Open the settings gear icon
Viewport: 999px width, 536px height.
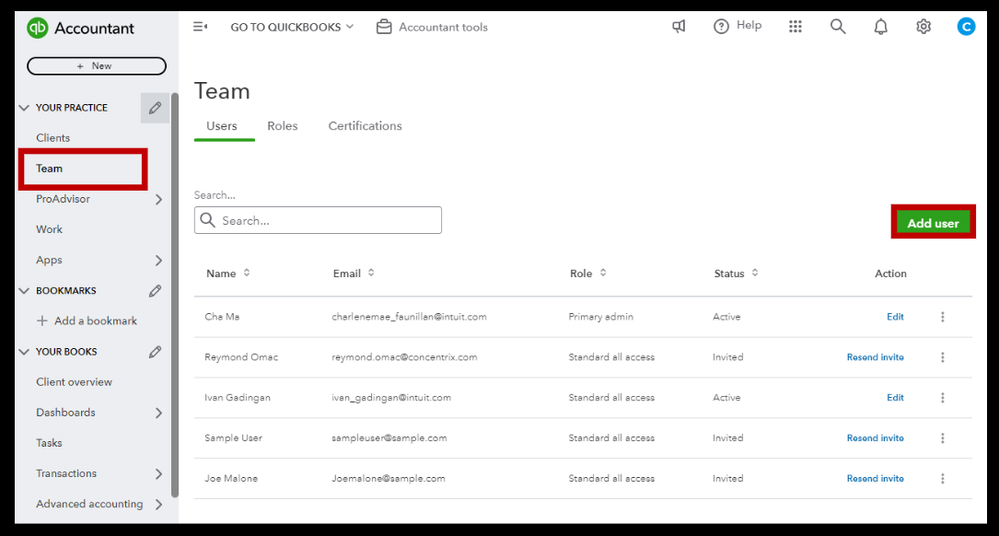tap(923, 27)
